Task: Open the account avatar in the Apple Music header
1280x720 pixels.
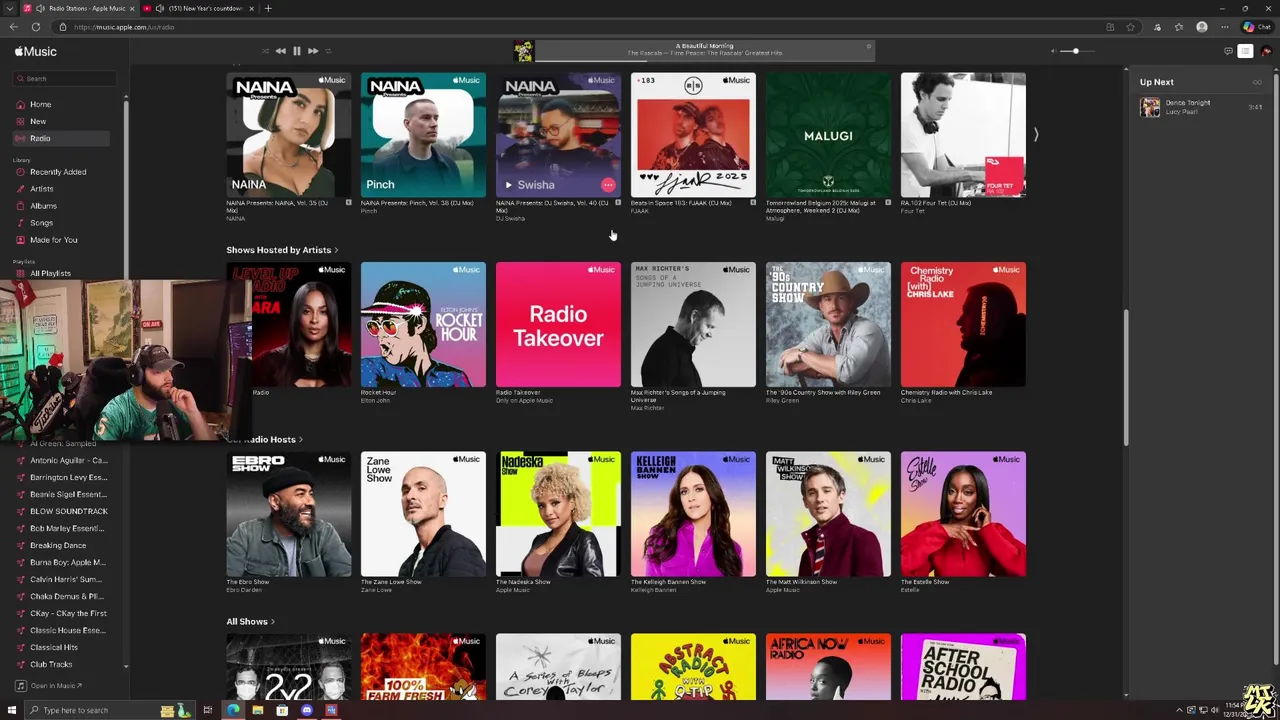Action: pos(1266,51)
